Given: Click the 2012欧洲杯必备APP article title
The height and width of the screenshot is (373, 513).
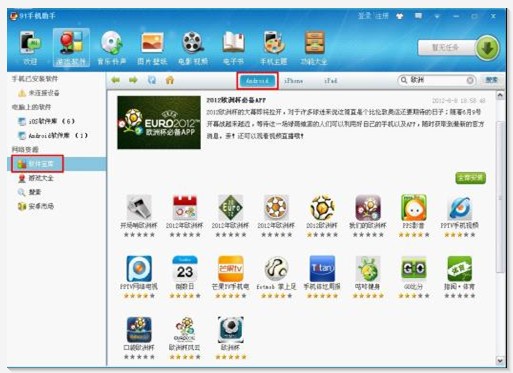Looking at the screenshot, I should 236,100.
